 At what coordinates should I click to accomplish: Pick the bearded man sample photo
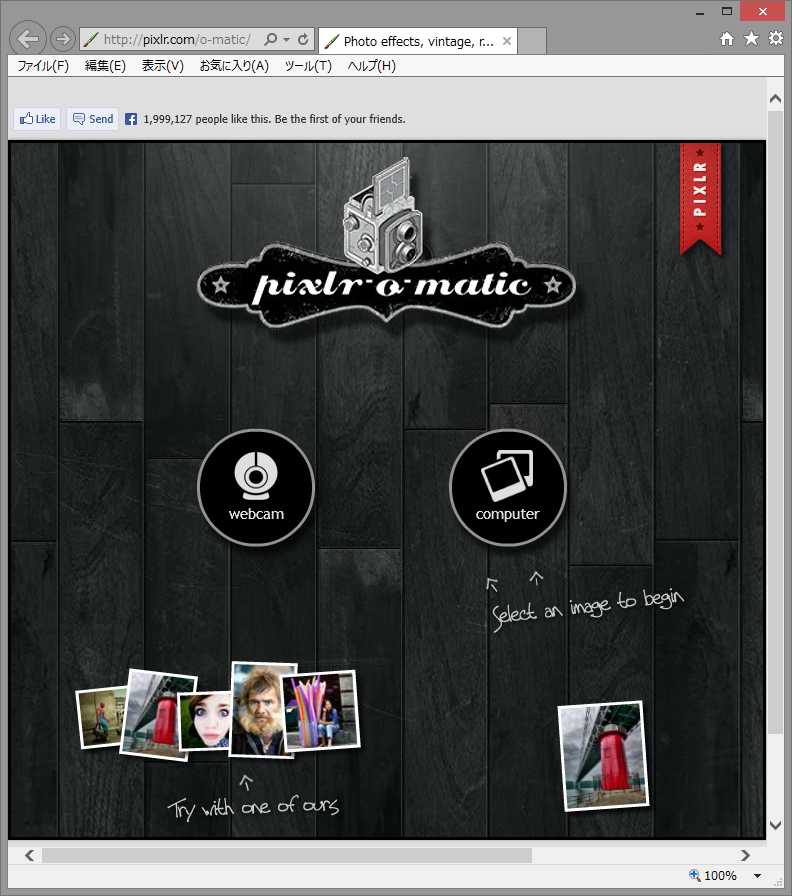pyautogui.click(x=261, y=710)
